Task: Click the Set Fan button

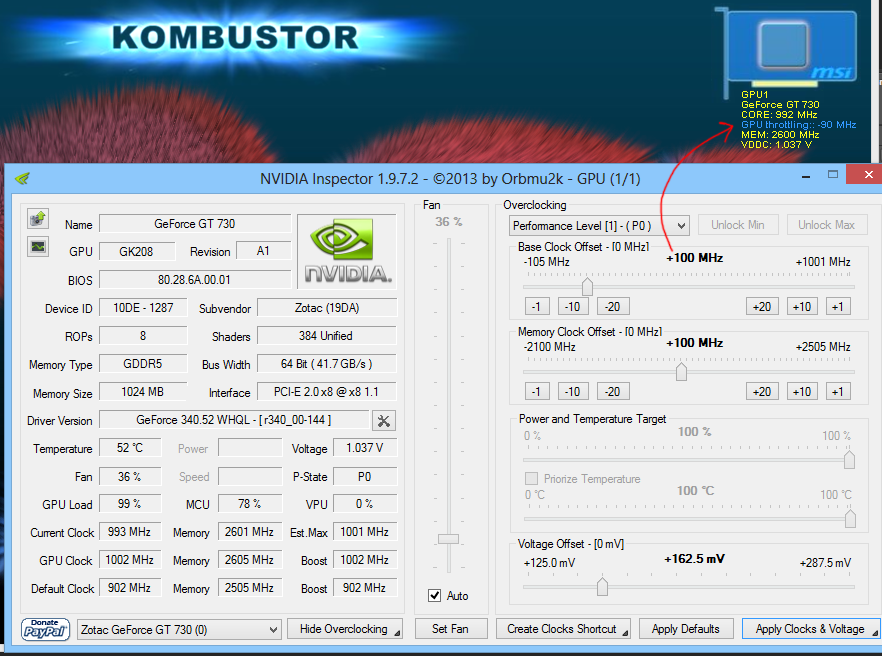Action: (450, 628)
